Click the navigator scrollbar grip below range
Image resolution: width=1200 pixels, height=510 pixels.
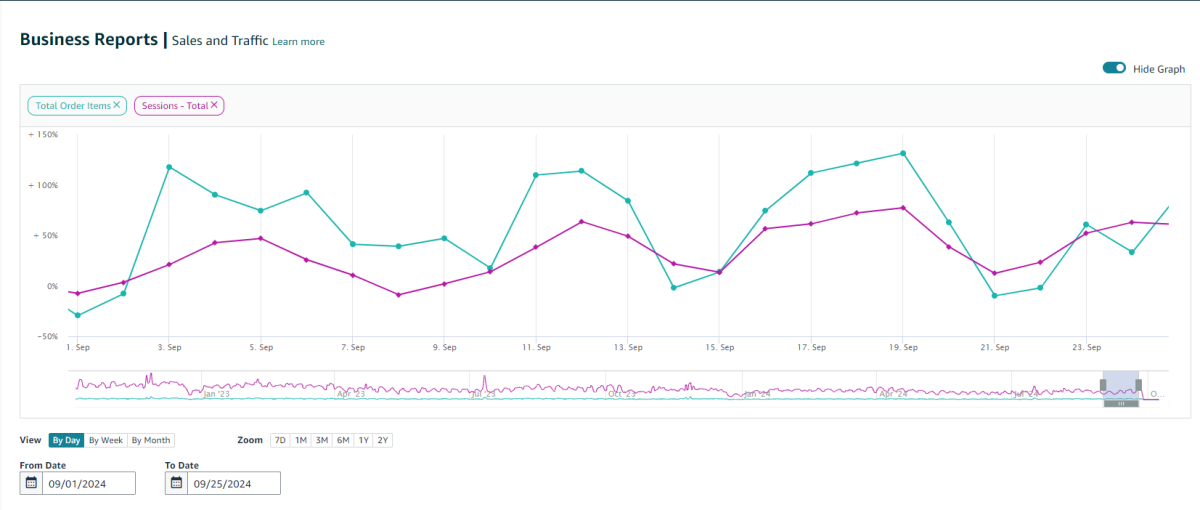coord(1121,403)
